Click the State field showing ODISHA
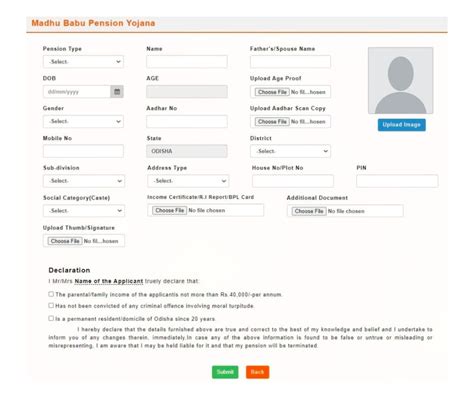The width and height of the screenshot is (474, 396). [187, 151]
